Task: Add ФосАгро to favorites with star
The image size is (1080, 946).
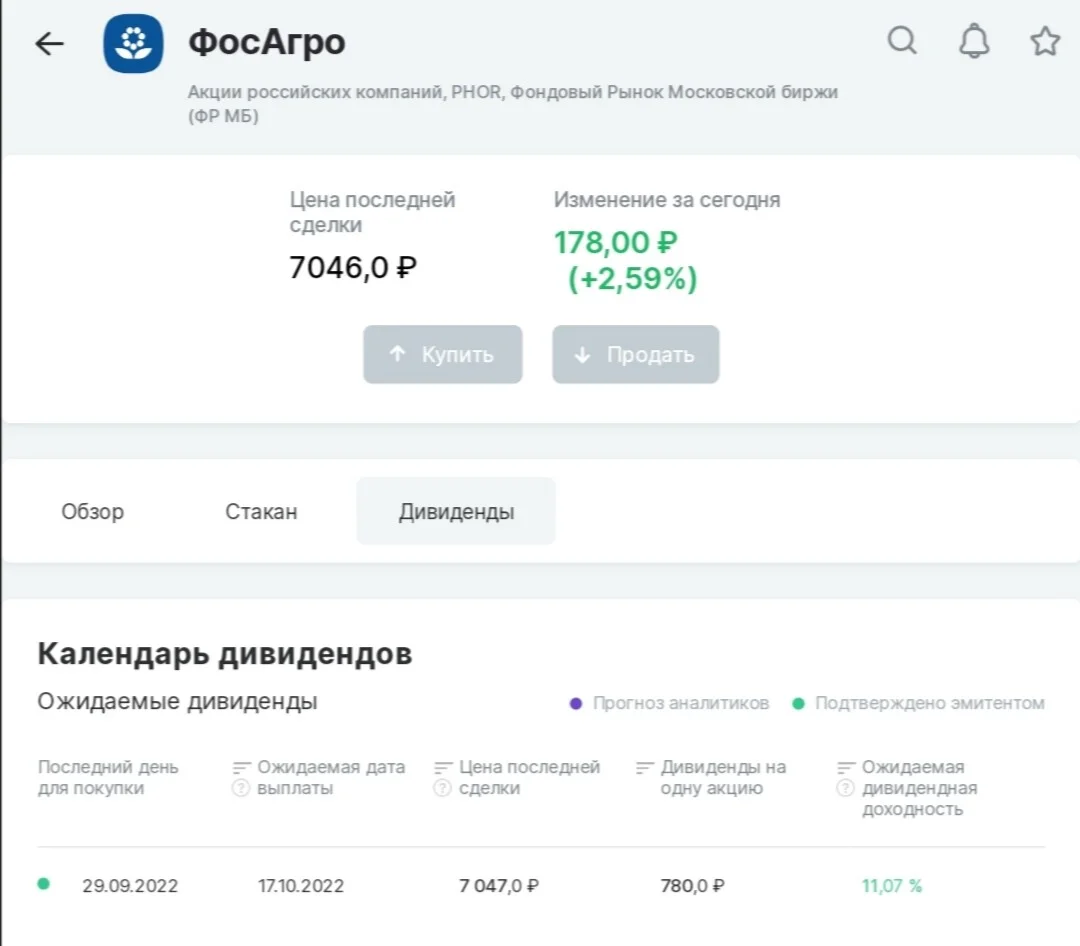Action: coord(1045,41)
